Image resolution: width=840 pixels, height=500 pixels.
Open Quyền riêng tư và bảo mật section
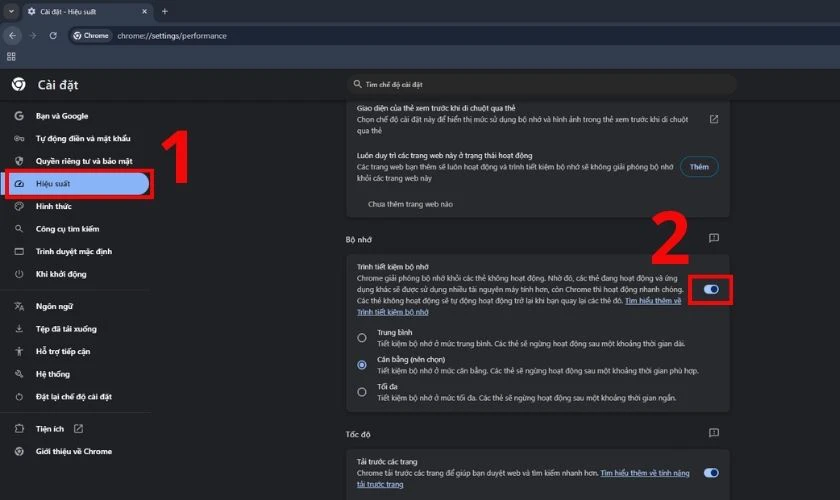click(x=83, y=161)
